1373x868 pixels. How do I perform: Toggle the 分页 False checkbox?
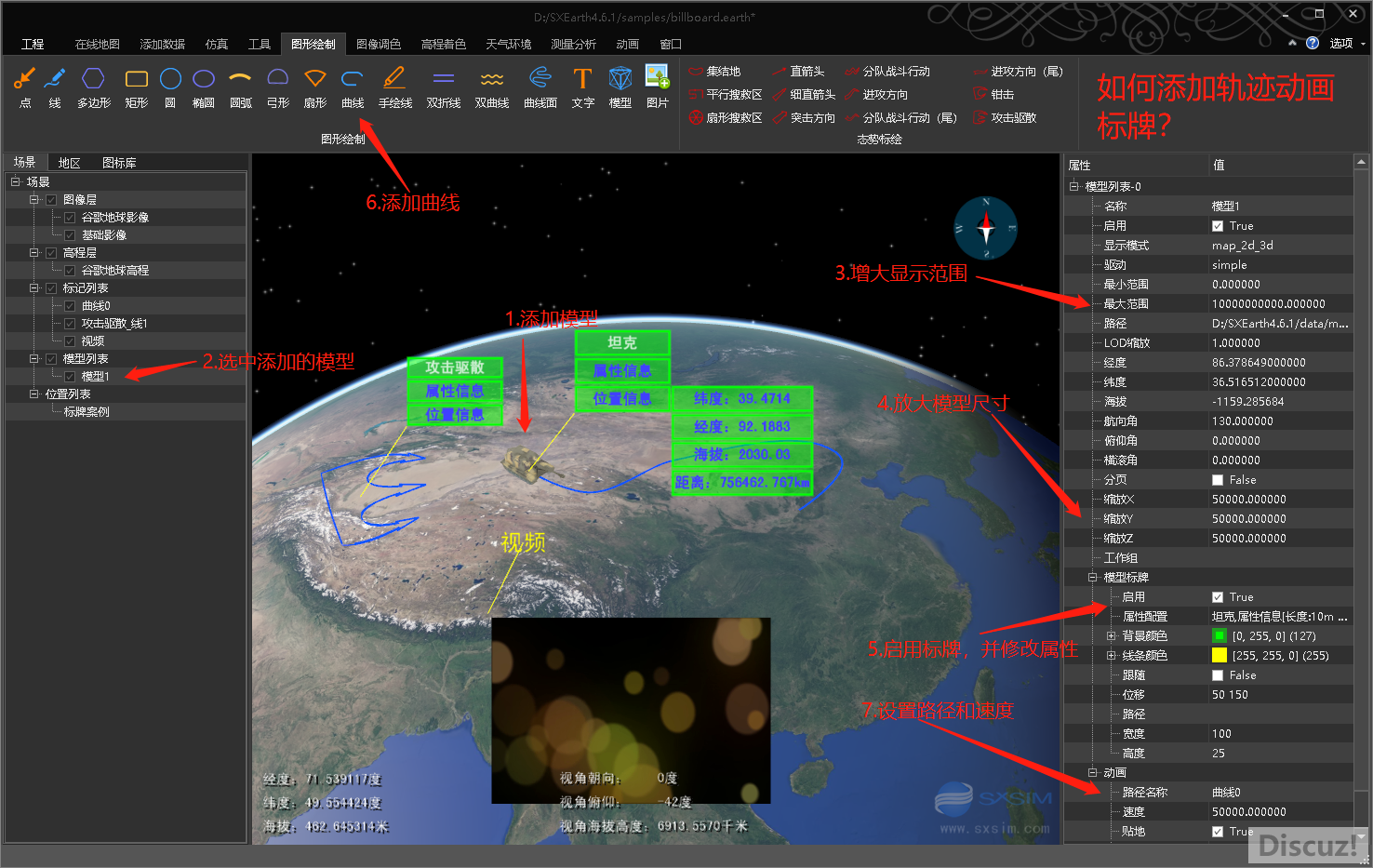[x=1218, y=480]
